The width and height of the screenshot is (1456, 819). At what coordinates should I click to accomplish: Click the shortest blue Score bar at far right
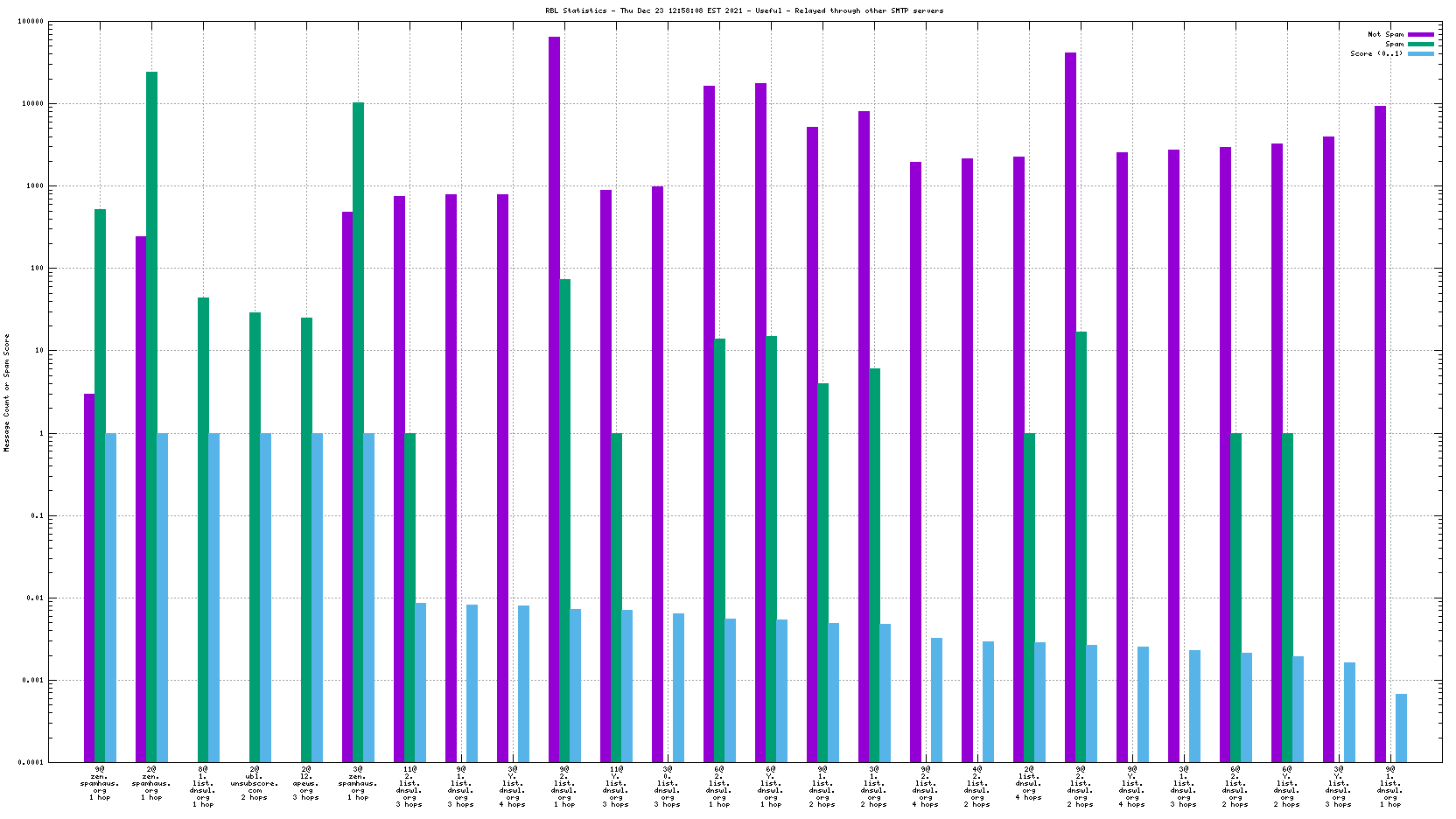coord(1401,727)
